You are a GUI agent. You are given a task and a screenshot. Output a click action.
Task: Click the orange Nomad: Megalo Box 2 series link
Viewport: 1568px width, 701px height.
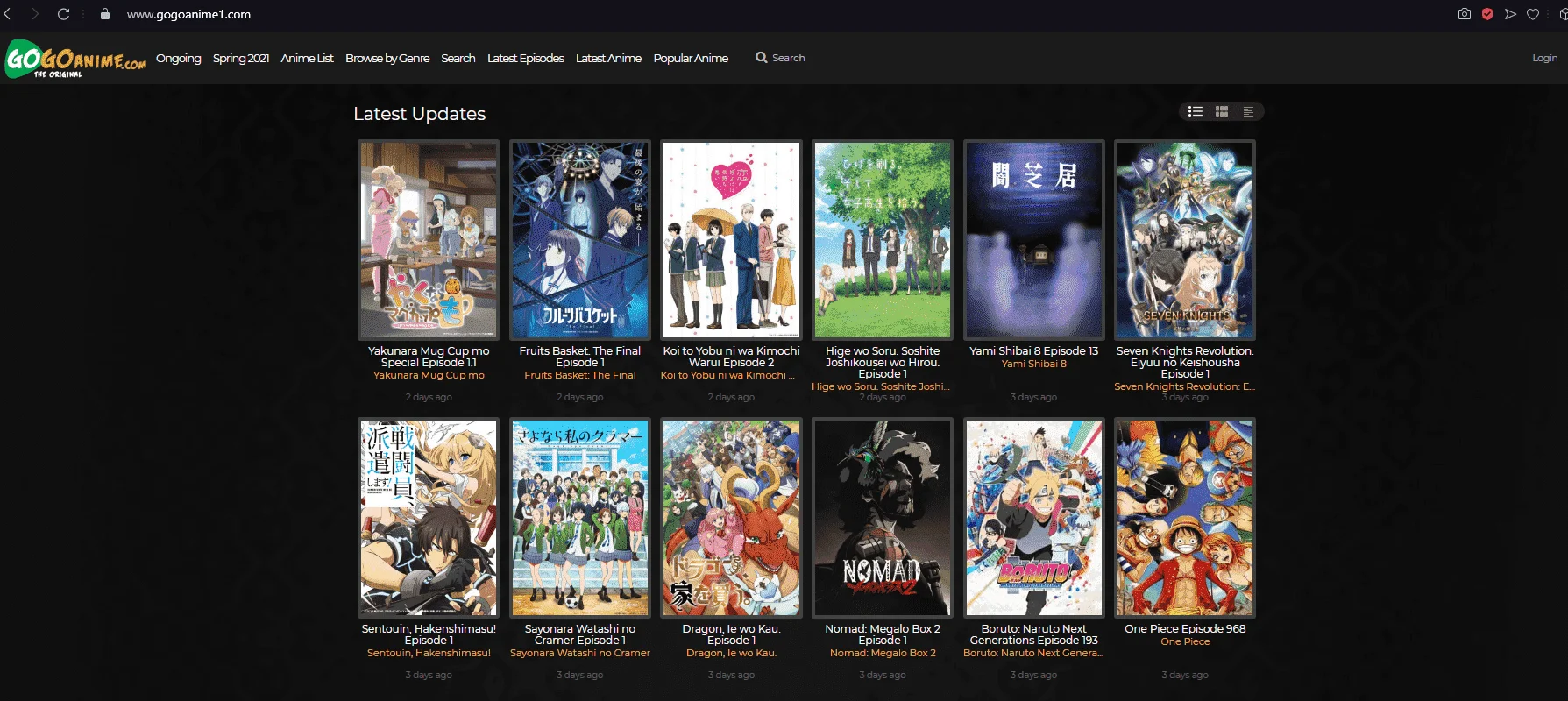pos(883,653)
